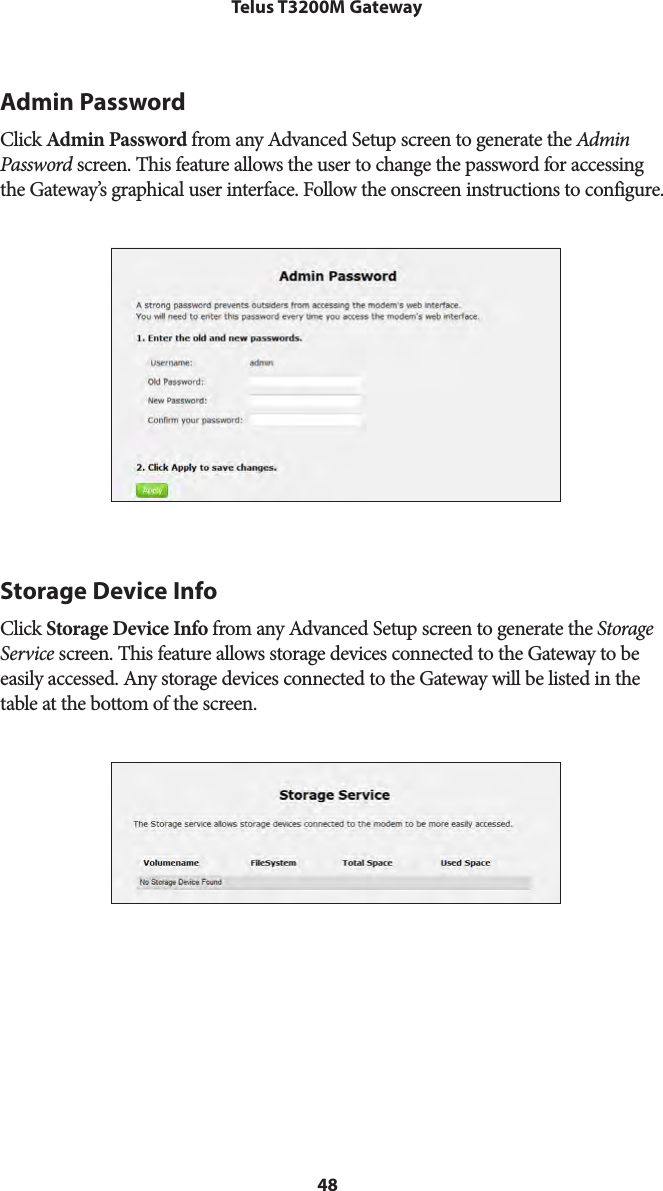The image size is (663, 1191).
Task: Click the Admin Password screenshot title
Action: click(x=337, y=276)
